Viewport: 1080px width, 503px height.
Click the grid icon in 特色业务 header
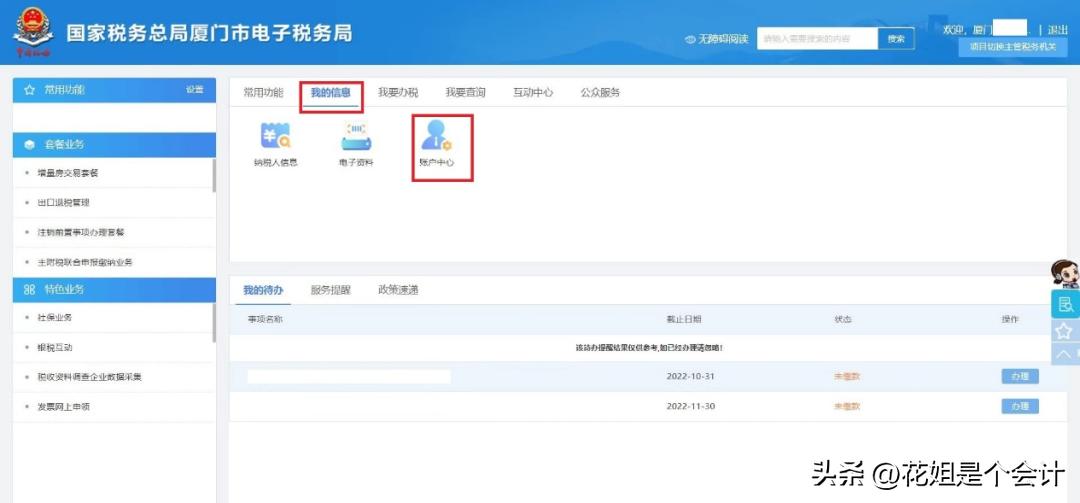point(29,290)
